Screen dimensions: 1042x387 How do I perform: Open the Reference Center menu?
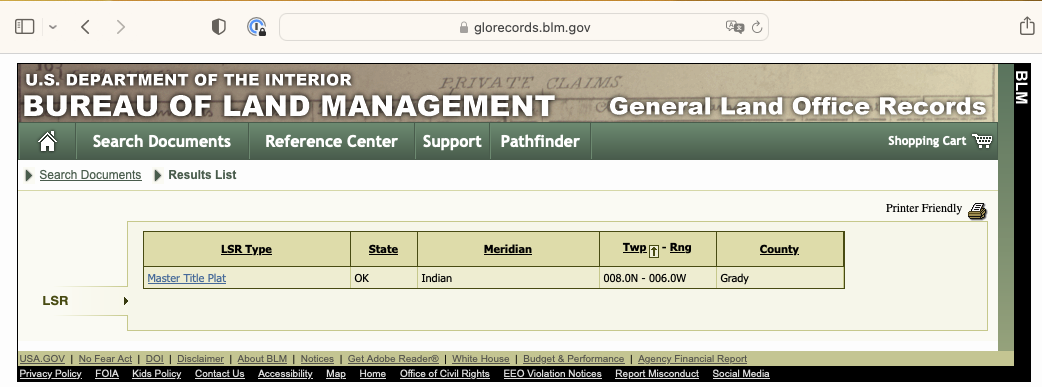tap(331, 141)
